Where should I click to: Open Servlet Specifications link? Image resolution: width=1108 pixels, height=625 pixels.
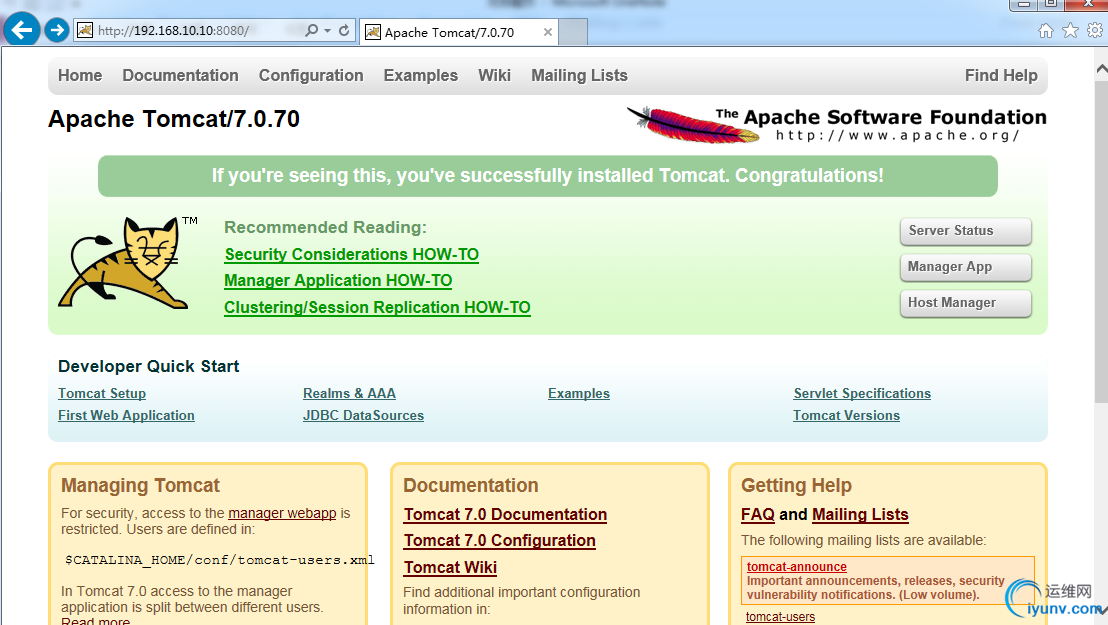862,394
